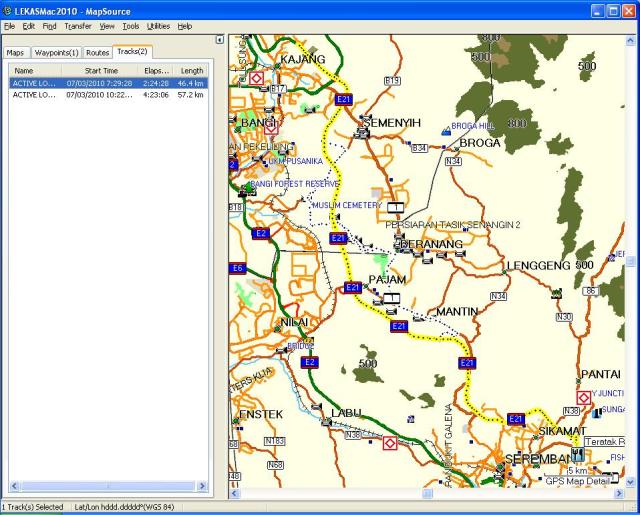This screenshot has width=640, height=515.
Task: Select the 46.4 km ACTIVE LOG track
Action: point(109,83)
